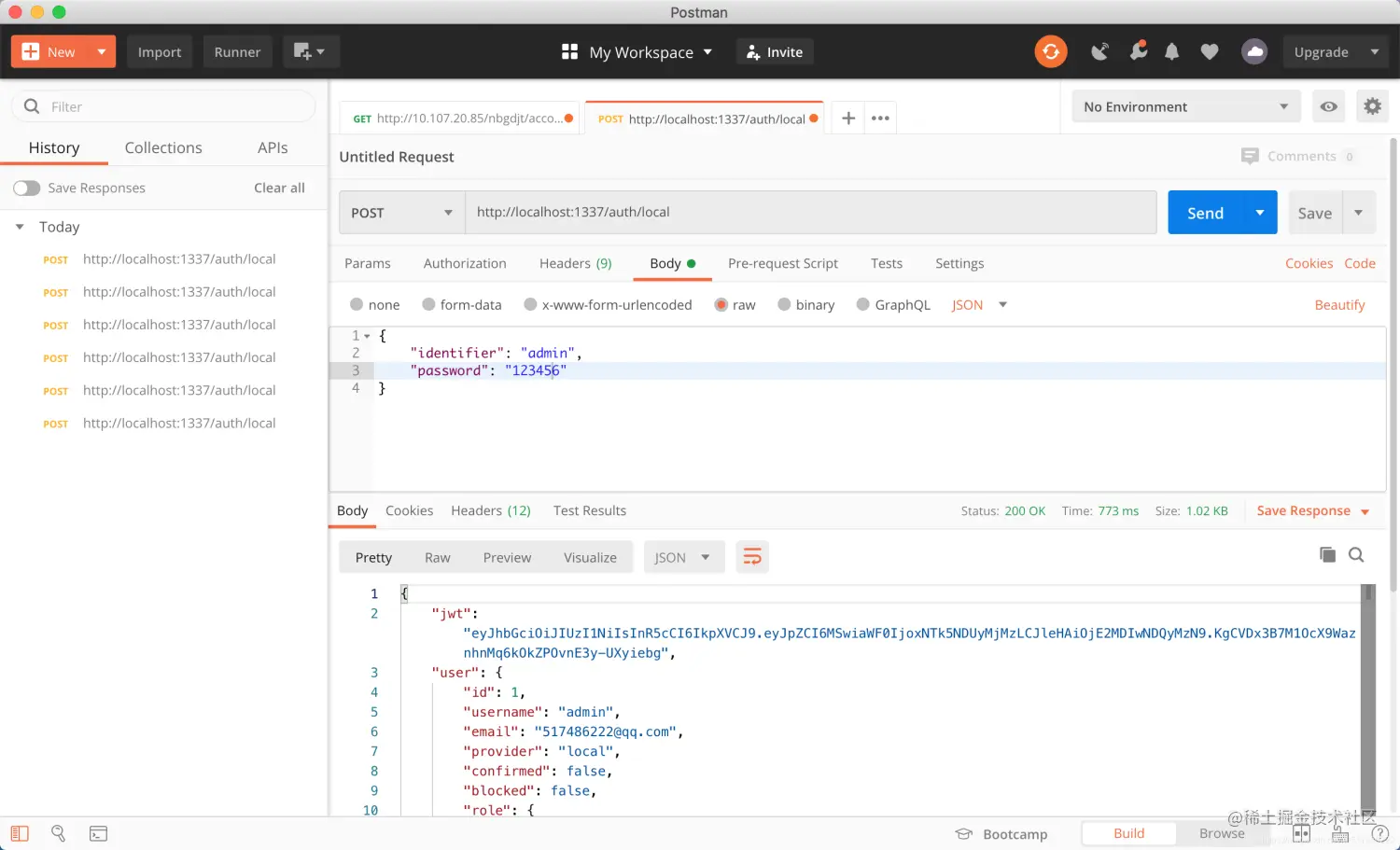Screen dimensions: 1400x850
Task: Click the Beautify link
Action: [x=1339, y=305]
